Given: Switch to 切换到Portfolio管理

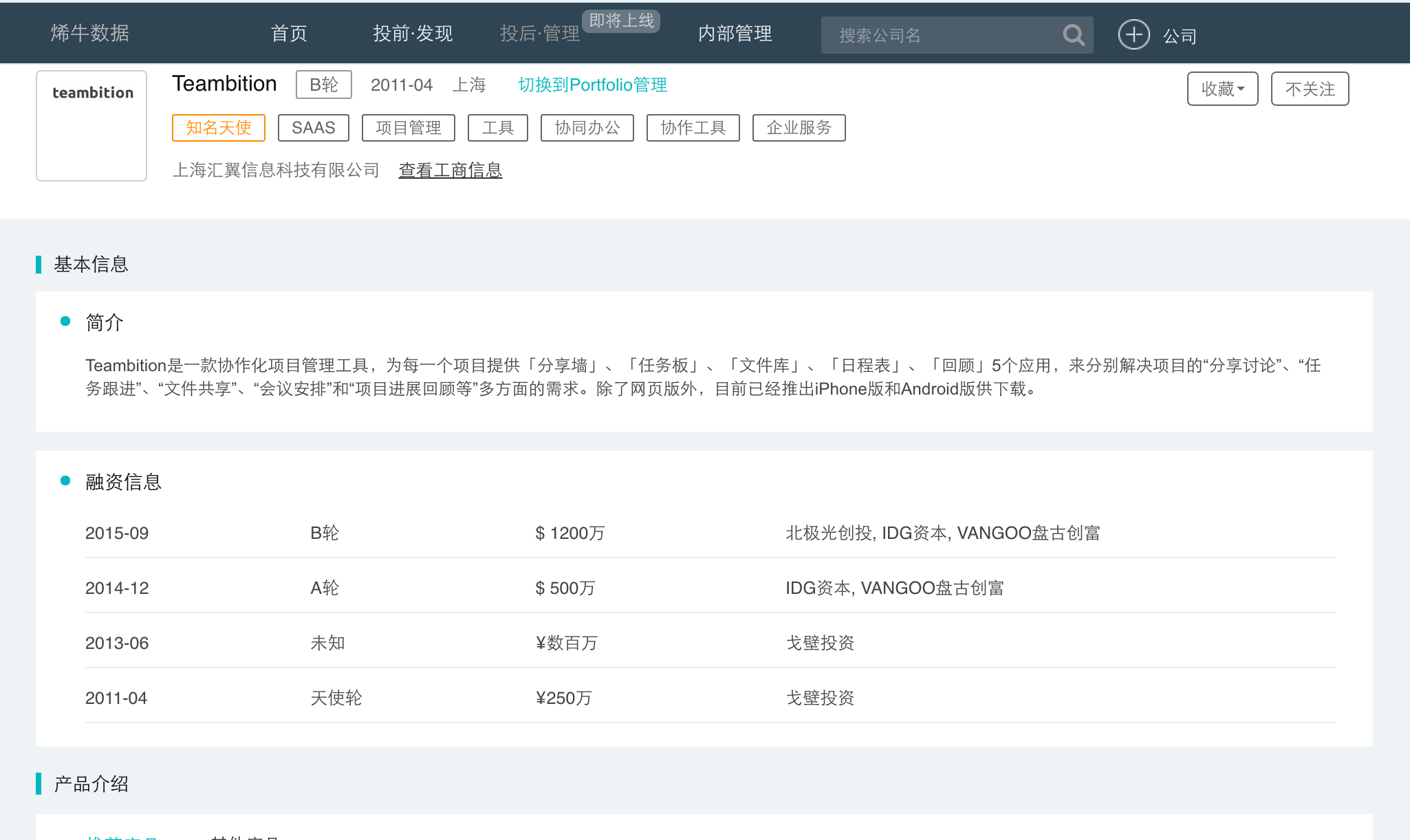Looking at the screenshot, I should pos(592,85).
